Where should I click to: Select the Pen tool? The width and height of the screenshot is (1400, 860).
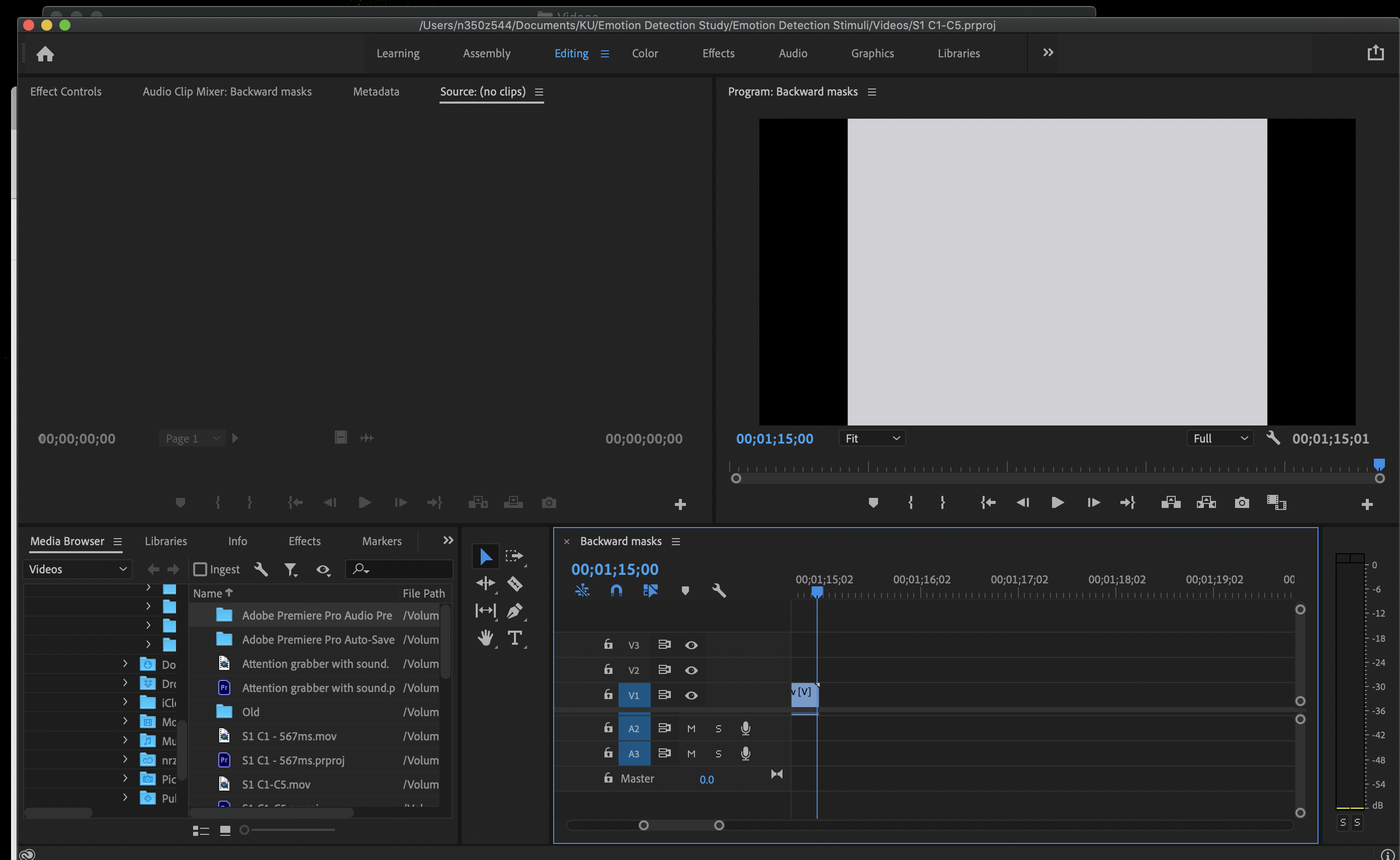click(x=514, y=611)
